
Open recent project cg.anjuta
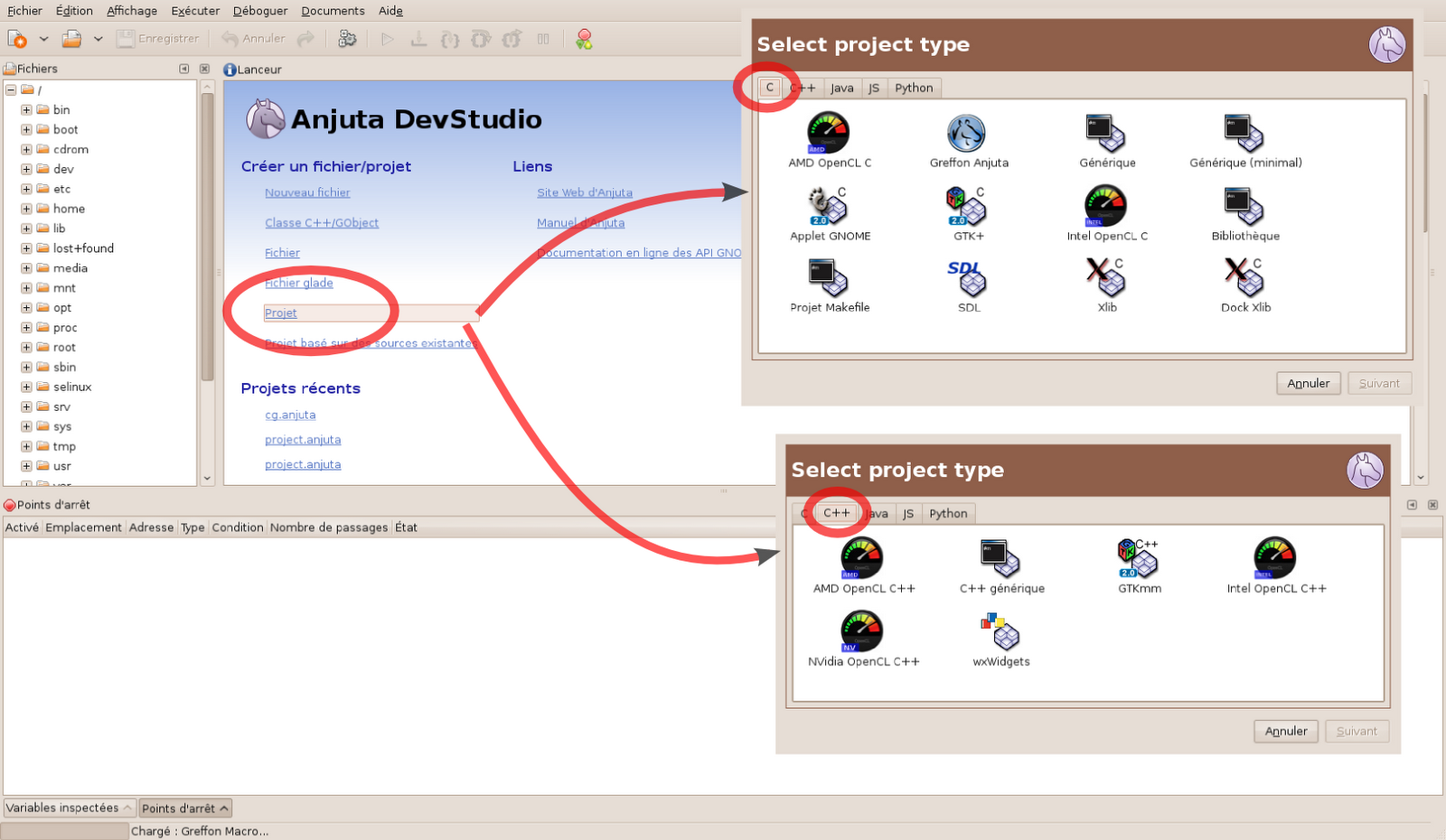pyautogui.click(x=290, y=415)
